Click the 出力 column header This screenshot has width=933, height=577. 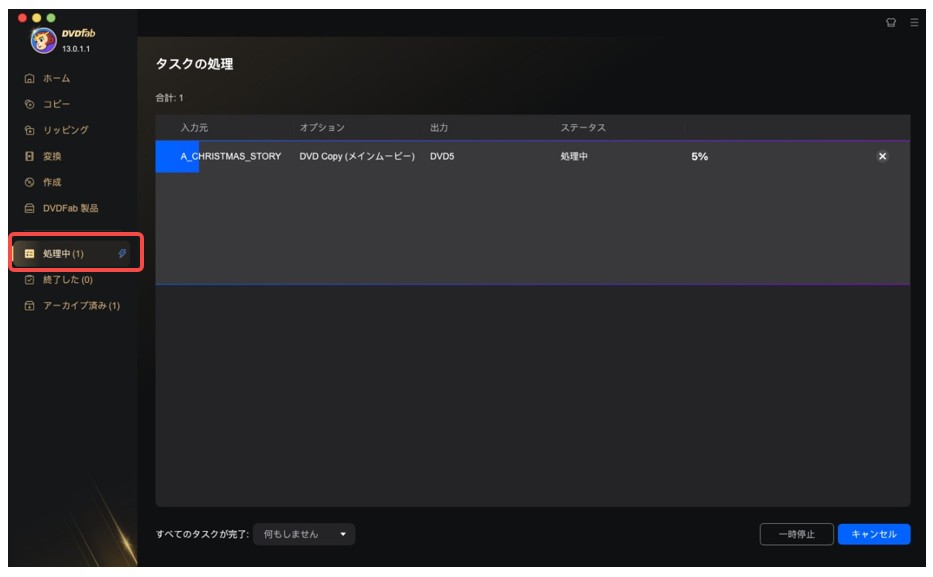pyautogui.click(x=439, y=128)
